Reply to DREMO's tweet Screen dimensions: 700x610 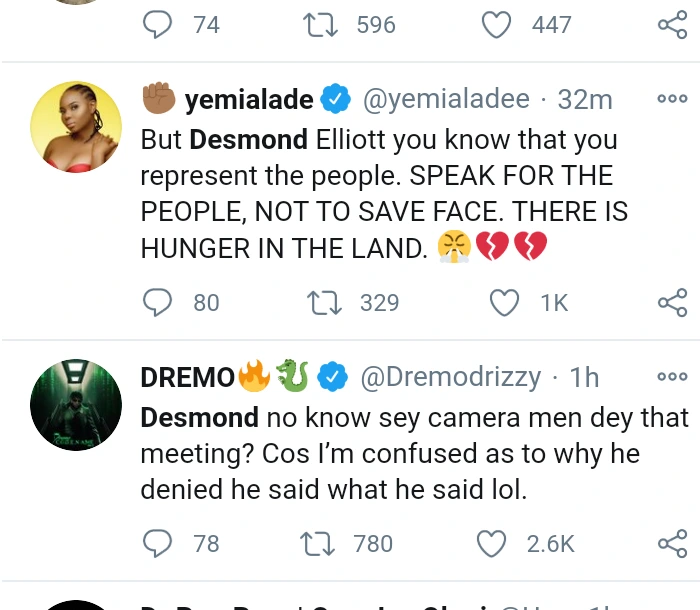[x=156, y=543]
